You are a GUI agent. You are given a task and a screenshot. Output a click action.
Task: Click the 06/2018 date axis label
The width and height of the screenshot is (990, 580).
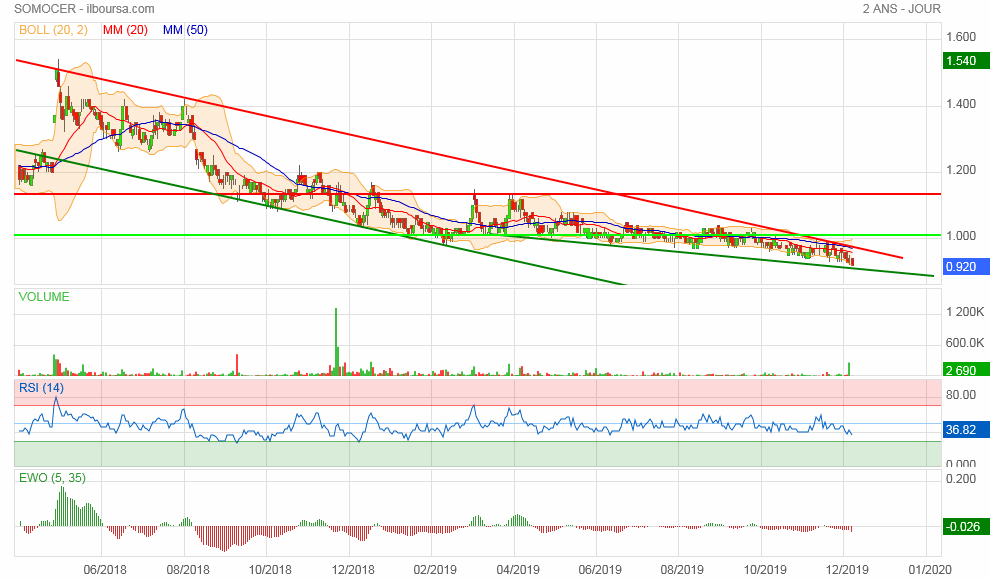pos(105,570)
